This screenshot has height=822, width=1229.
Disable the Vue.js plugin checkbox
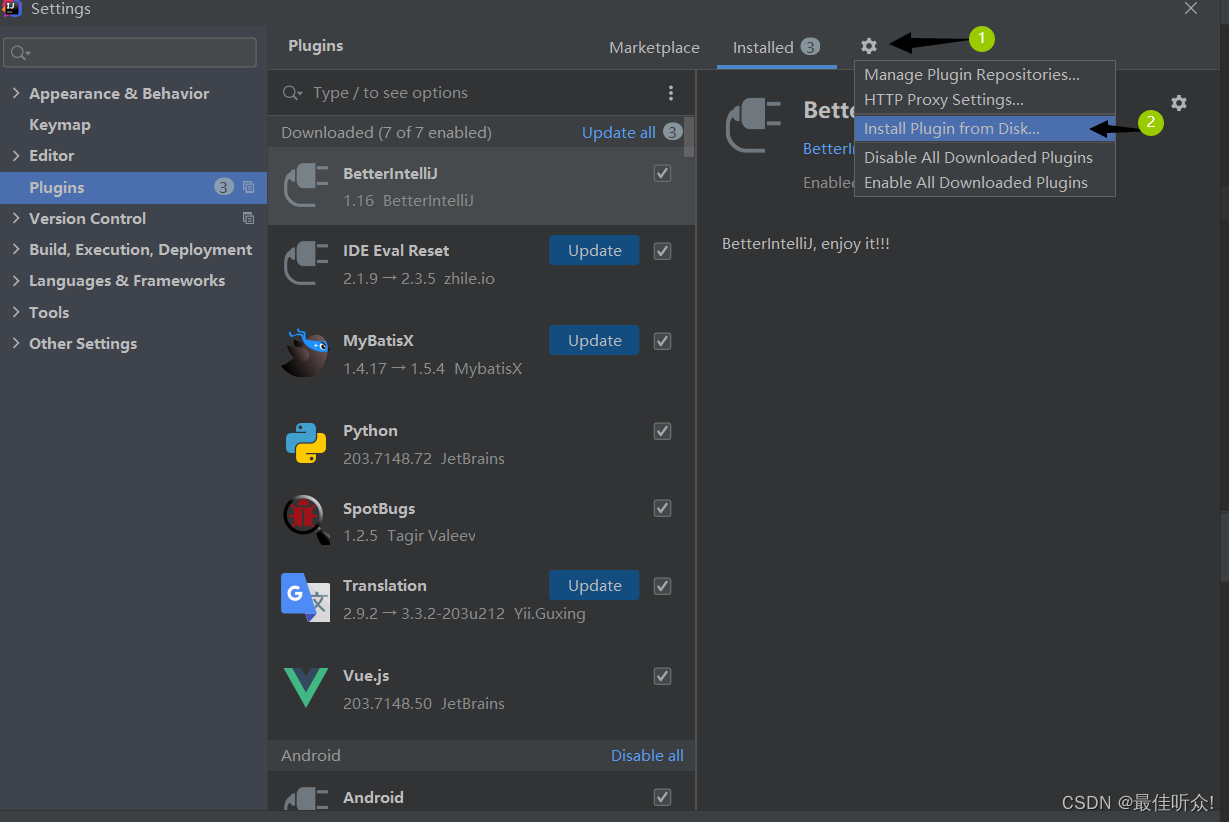(x=662, y=676)
